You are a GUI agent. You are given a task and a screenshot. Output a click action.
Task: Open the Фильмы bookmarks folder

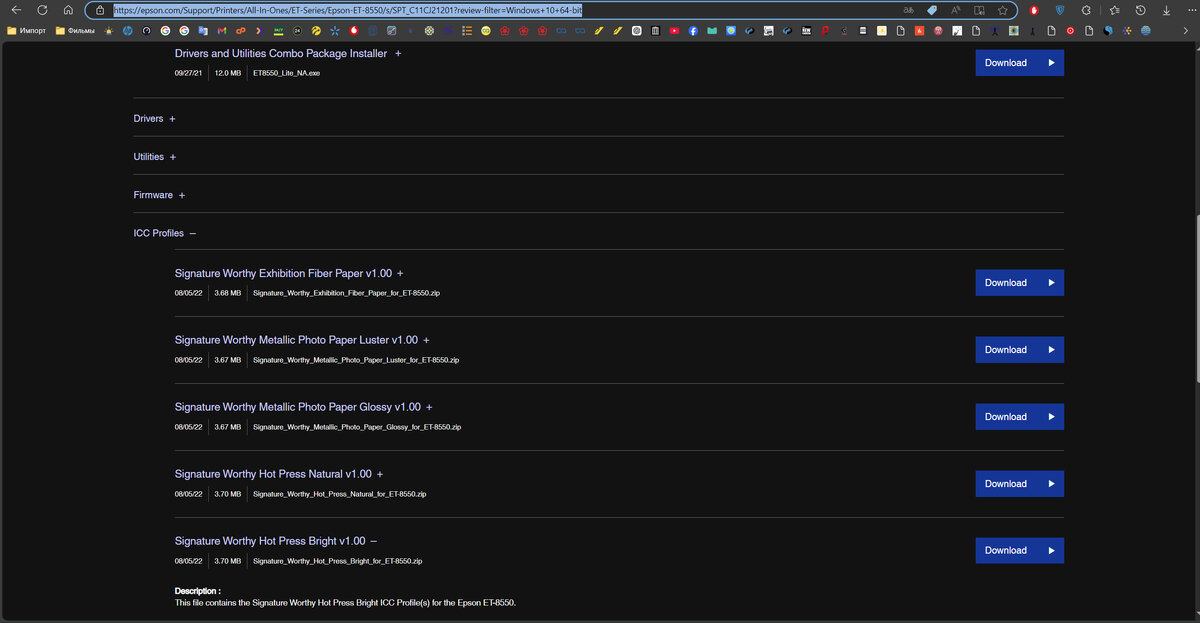coord(75,31)
